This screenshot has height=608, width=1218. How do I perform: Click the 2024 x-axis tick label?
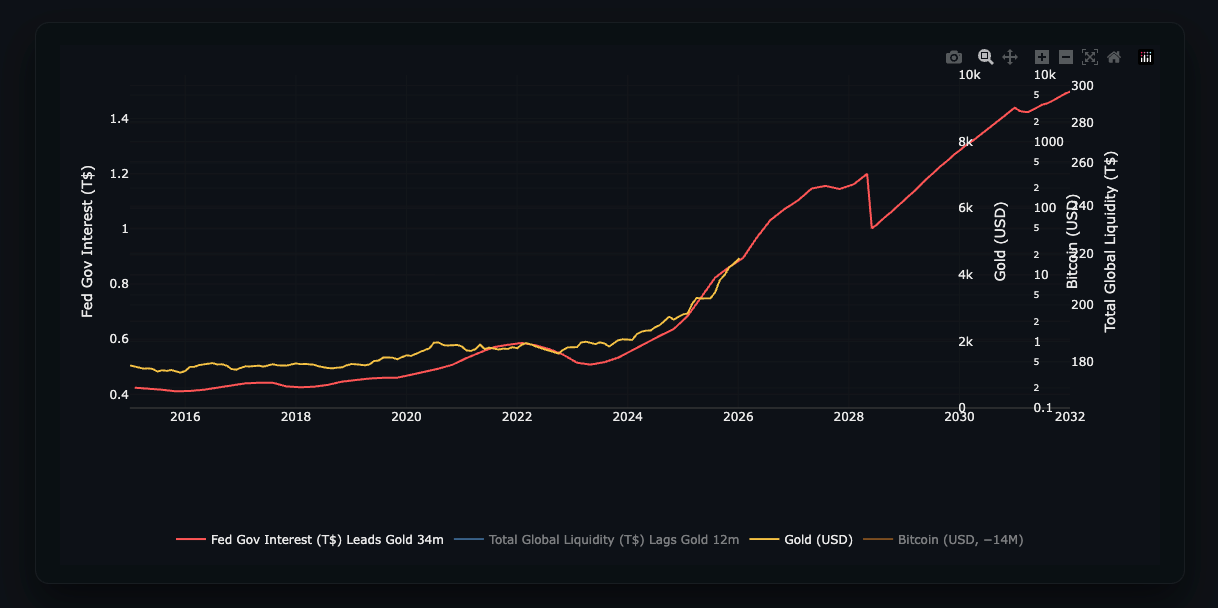click(x=627, y=416)
